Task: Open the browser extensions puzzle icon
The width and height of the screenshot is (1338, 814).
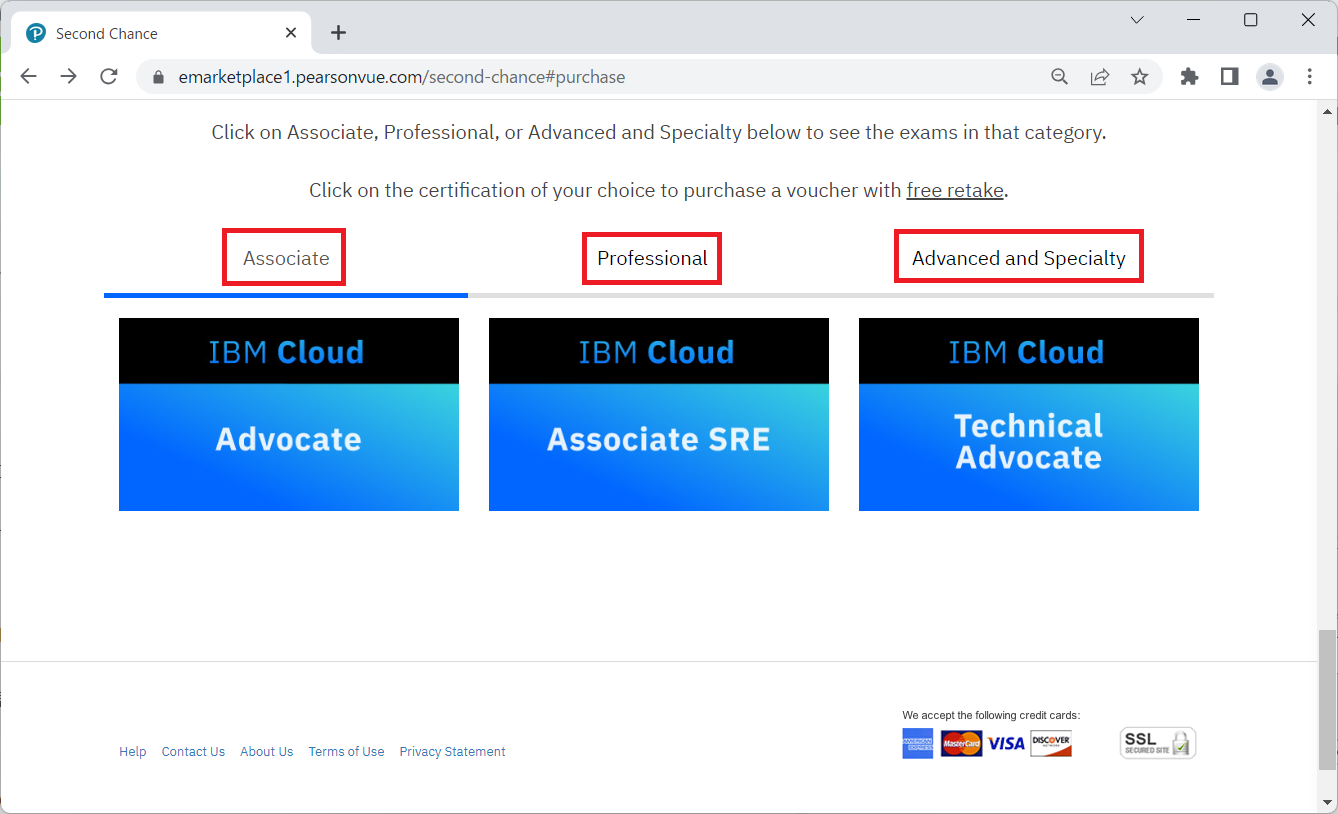Action: pos(1189,76)
